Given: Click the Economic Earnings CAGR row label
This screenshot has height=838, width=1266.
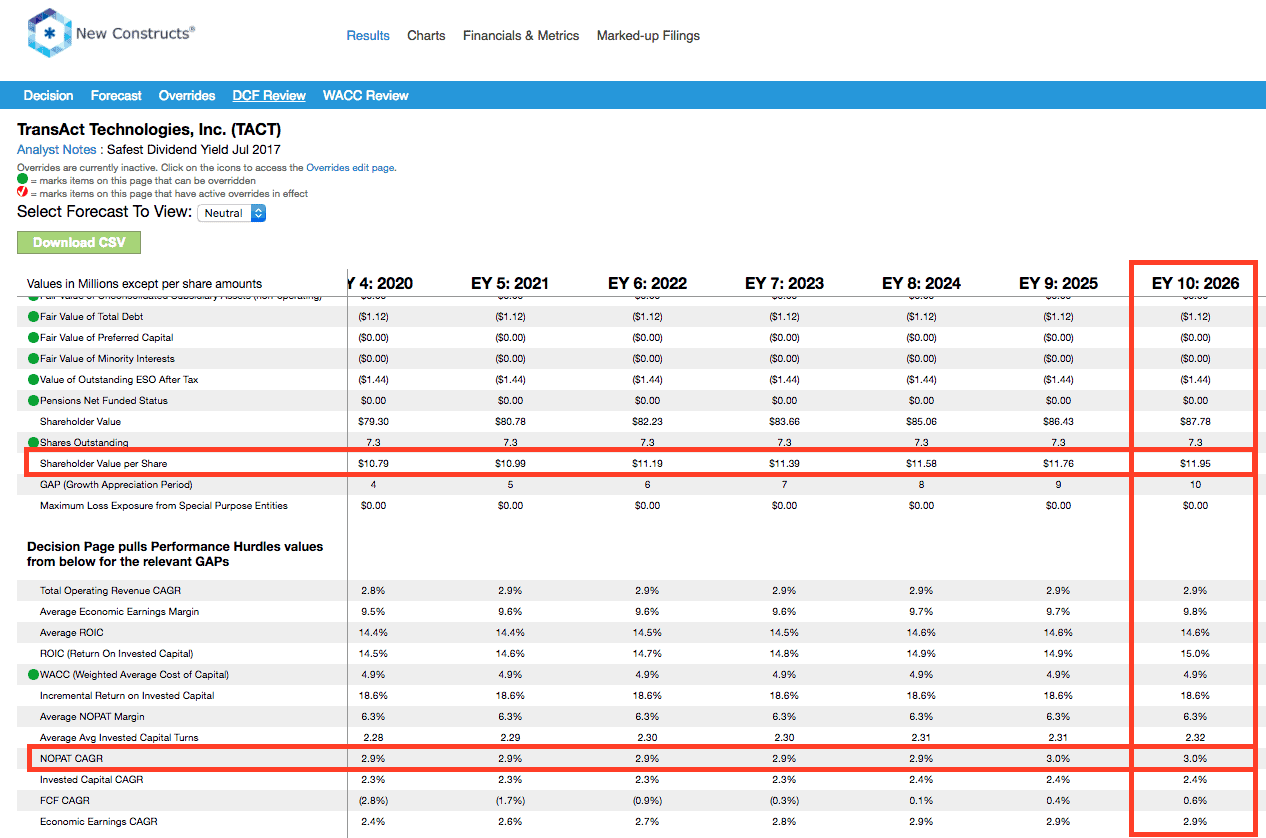Looking at the screenshot, I should pos(99,822).
